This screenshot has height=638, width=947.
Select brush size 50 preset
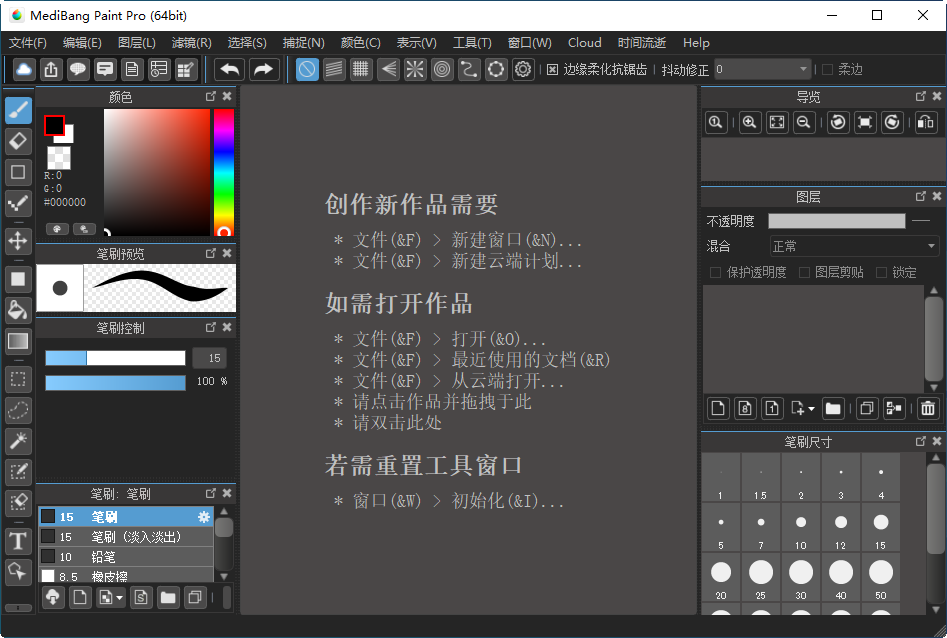(x=881, y=578)
